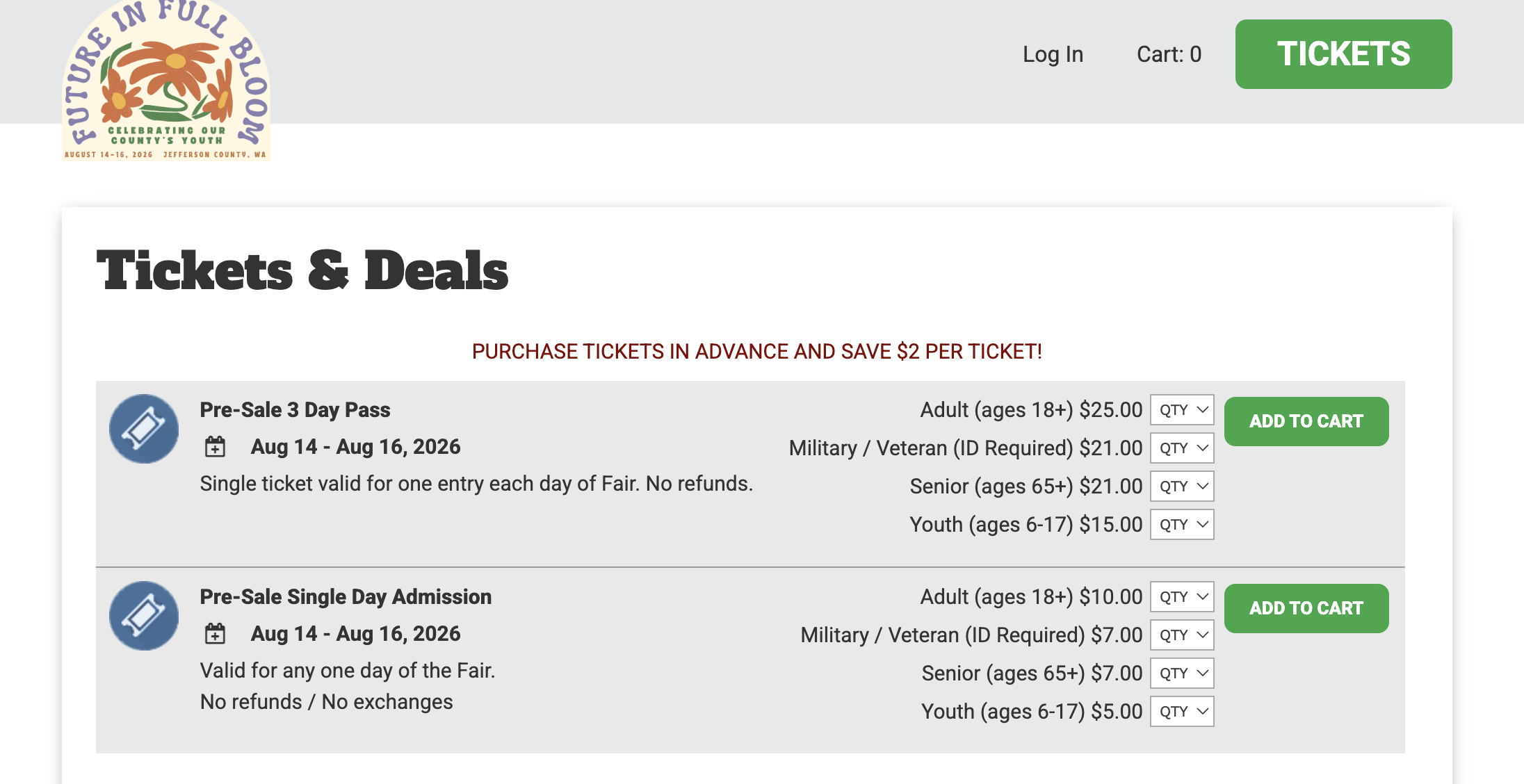
Task: Click the Future in Full Bloom fair logo
Action: pos(166,81)
